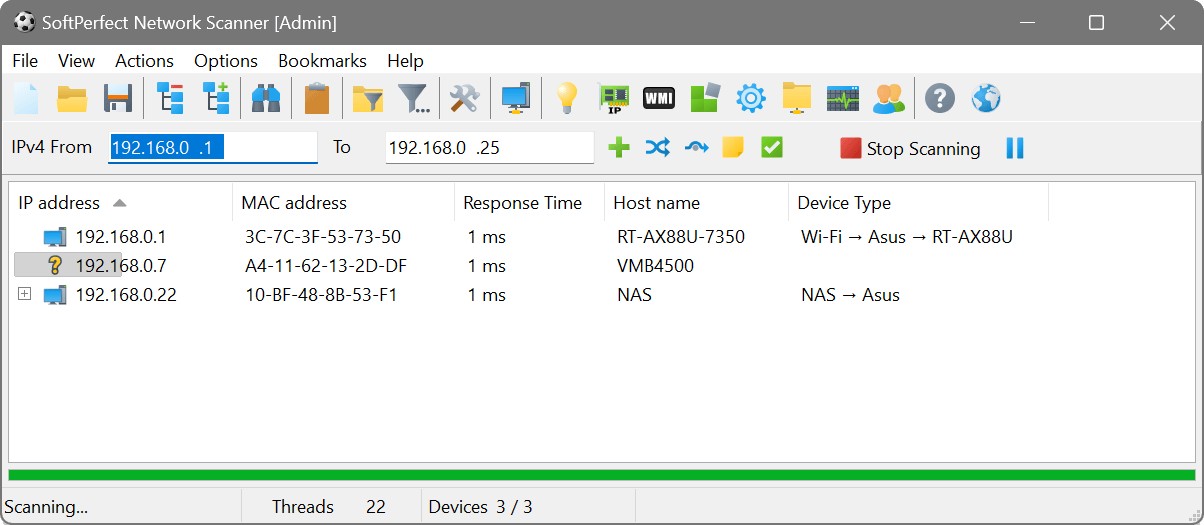The image size is (1204, 525).
Task: Click the question mark icon beside 192.168.0.7
Action: [x=55, y=266]
